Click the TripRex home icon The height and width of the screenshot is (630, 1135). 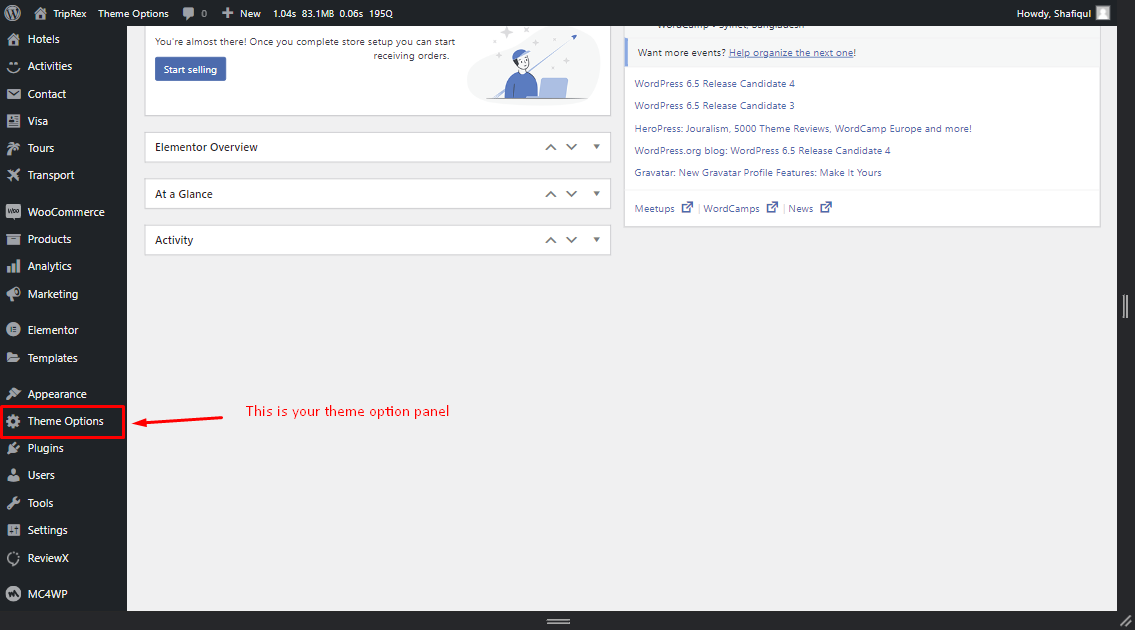pos(41,13)
